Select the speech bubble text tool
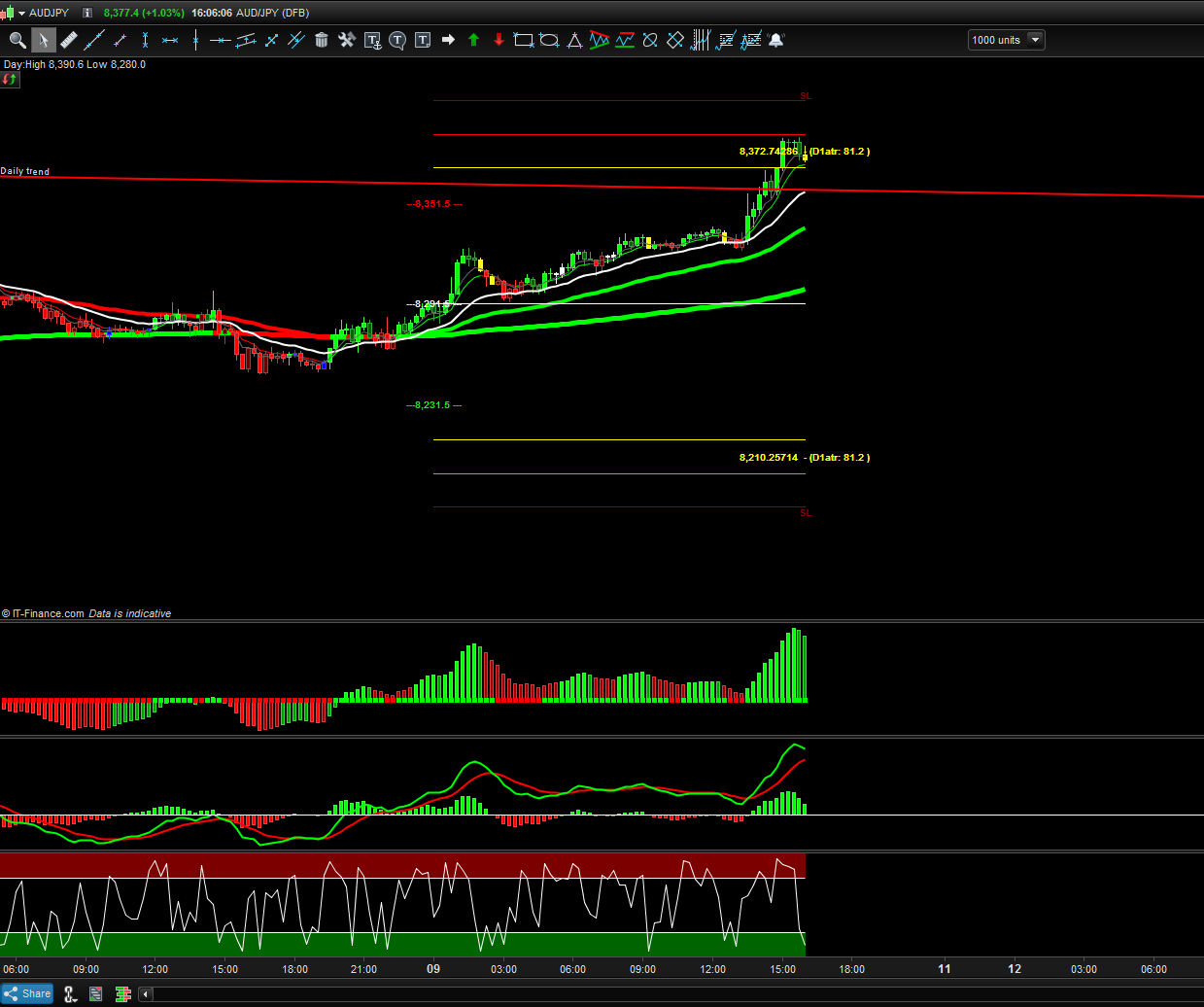The width and height of the screenshot is (1204, 1007). (397, 40)
